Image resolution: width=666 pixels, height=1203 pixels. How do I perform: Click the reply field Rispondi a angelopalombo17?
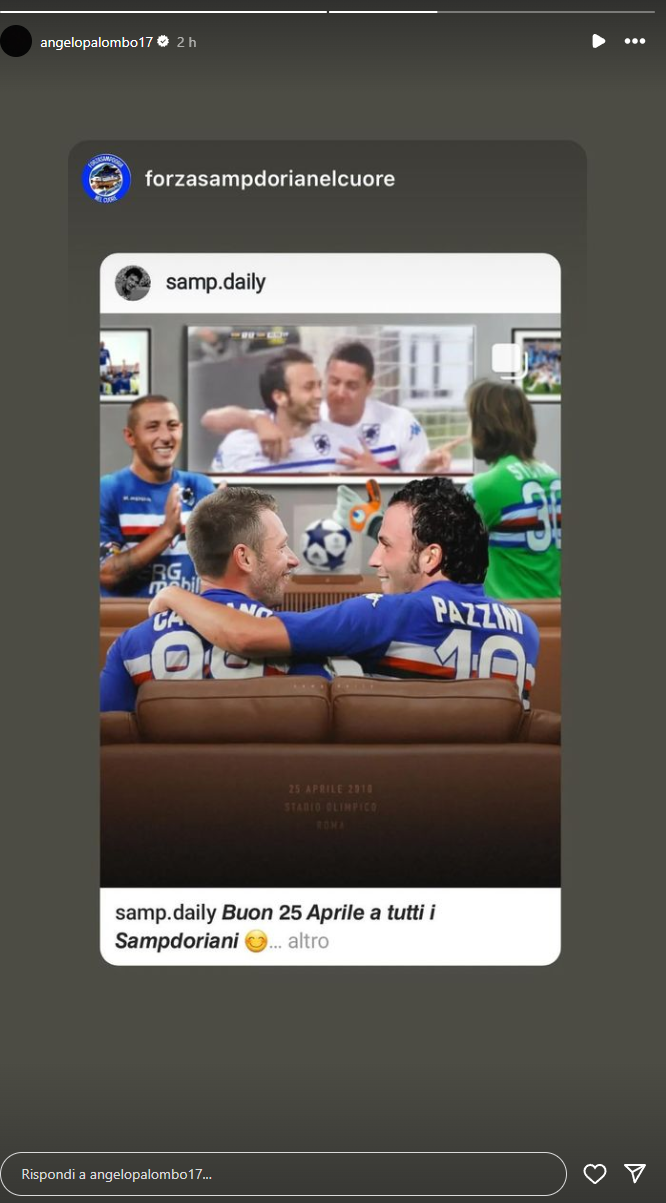click(x=284, y=1174)
